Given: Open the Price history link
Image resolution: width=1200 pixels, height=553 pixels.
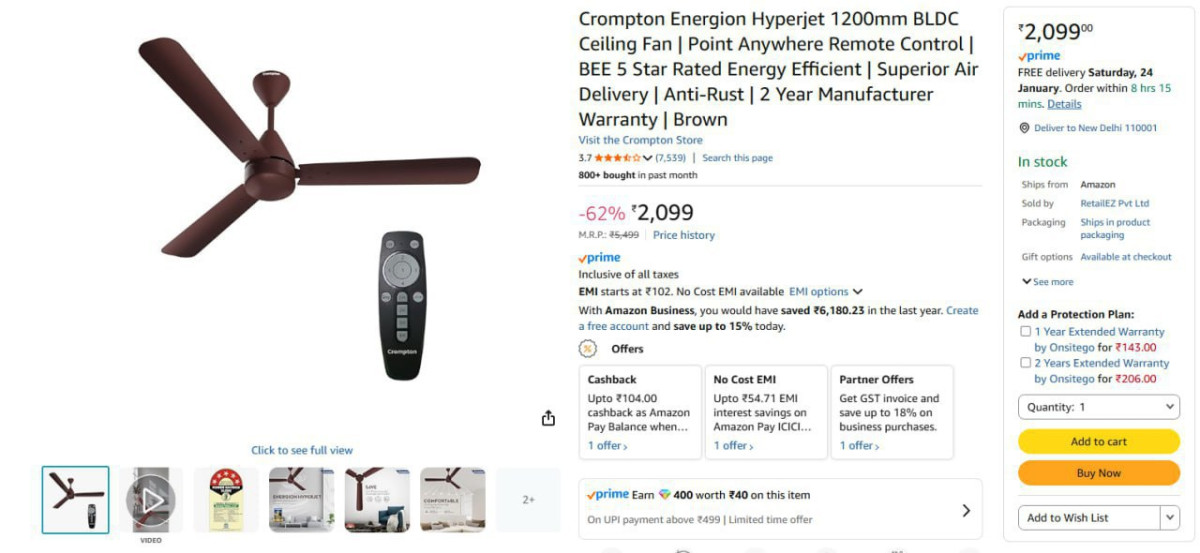Looking at the screenshot, I should pos(684,235).
